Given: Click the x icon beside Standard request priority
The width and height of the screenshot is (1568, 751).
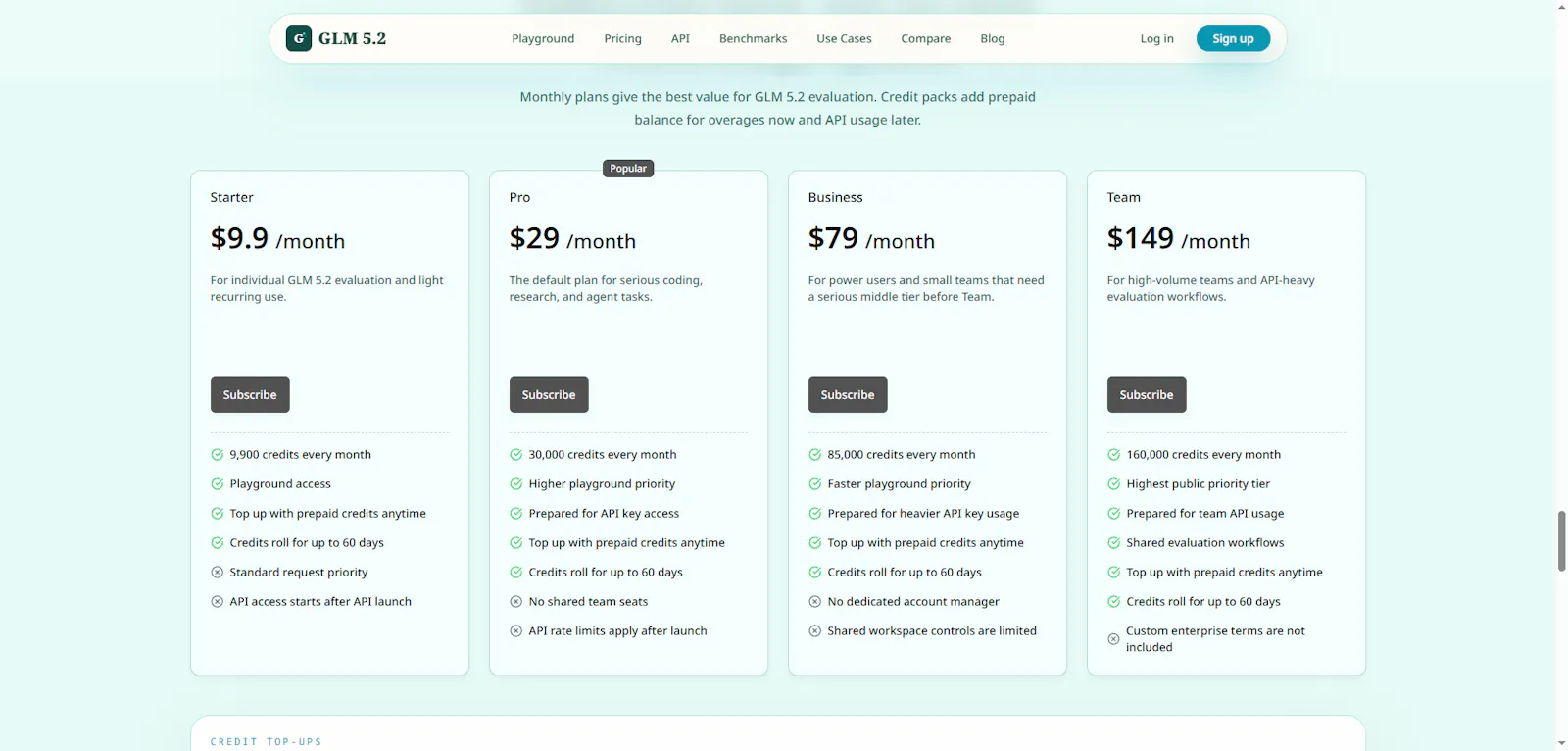Looking at the screenshot, I should 218,572.
